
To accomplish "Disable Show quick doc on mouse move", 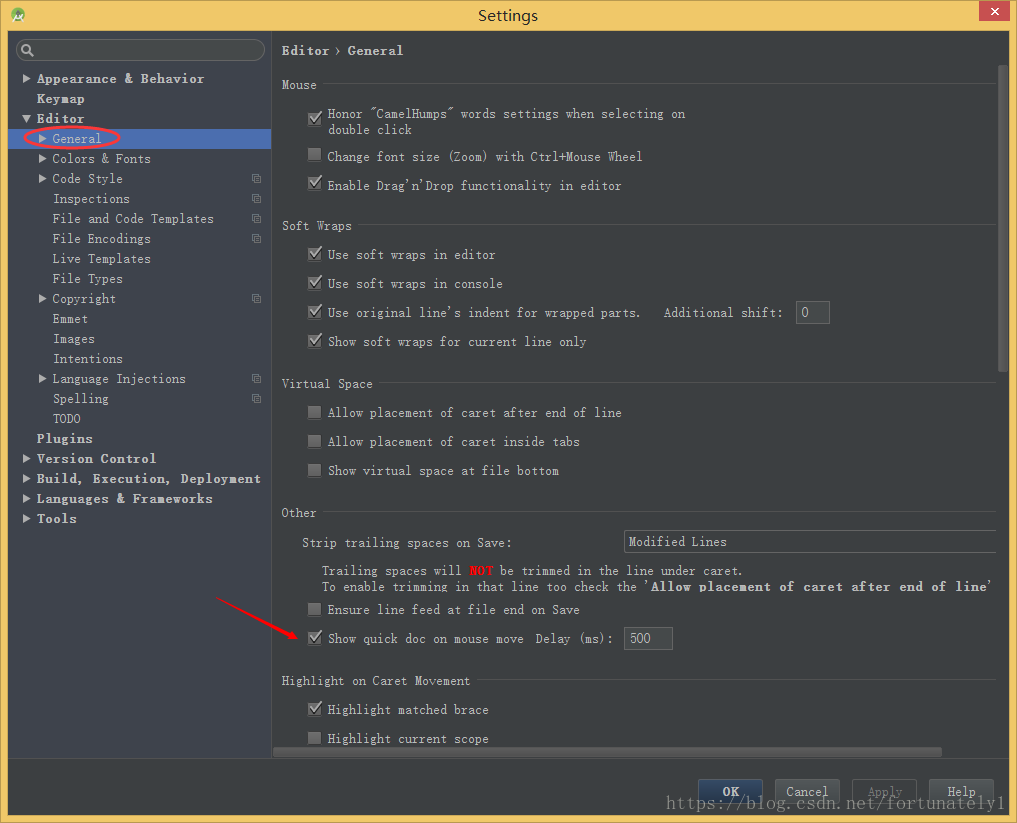I will (315, 638).
